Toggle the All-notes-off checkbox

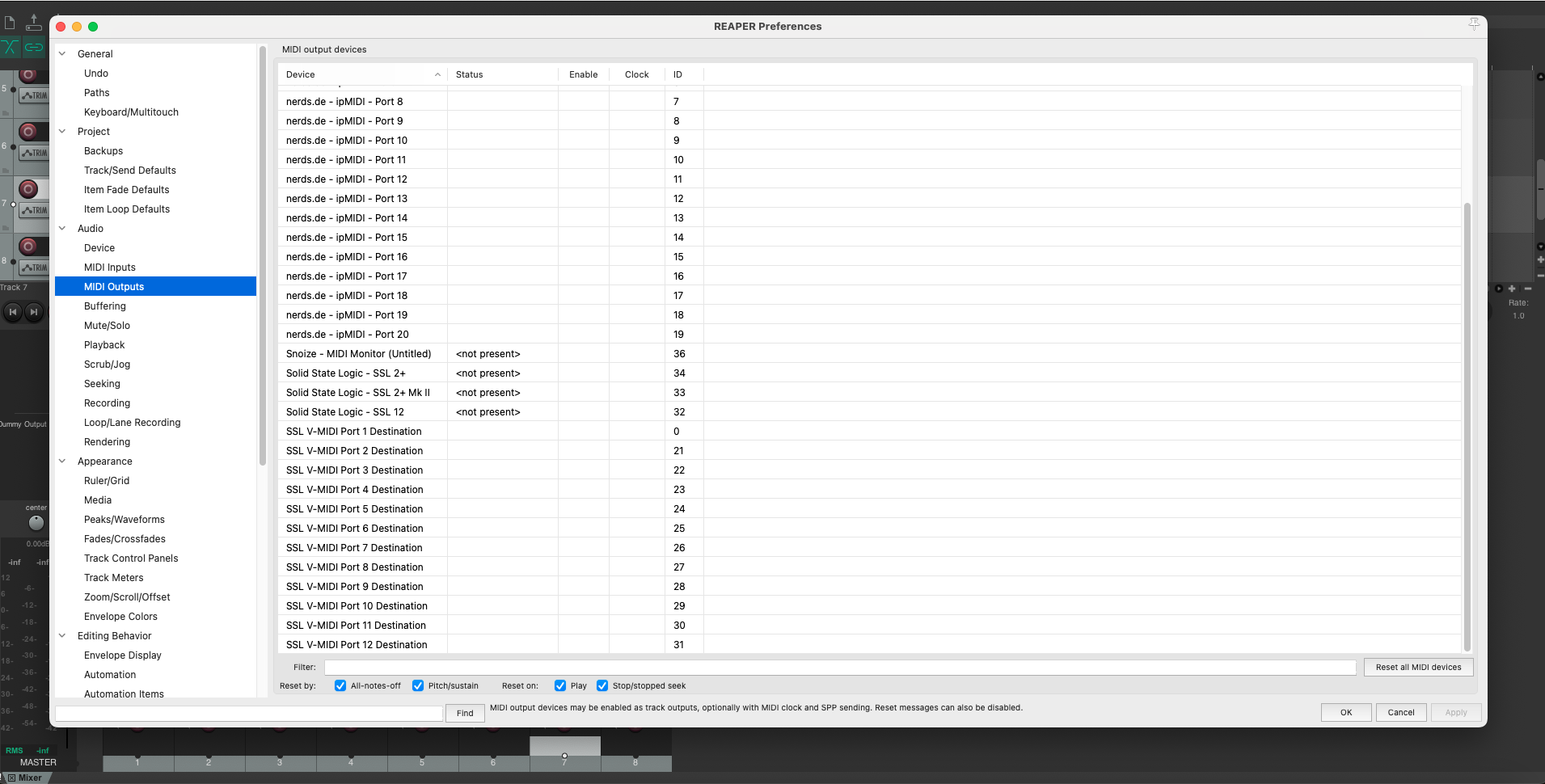tap(340, 685)
